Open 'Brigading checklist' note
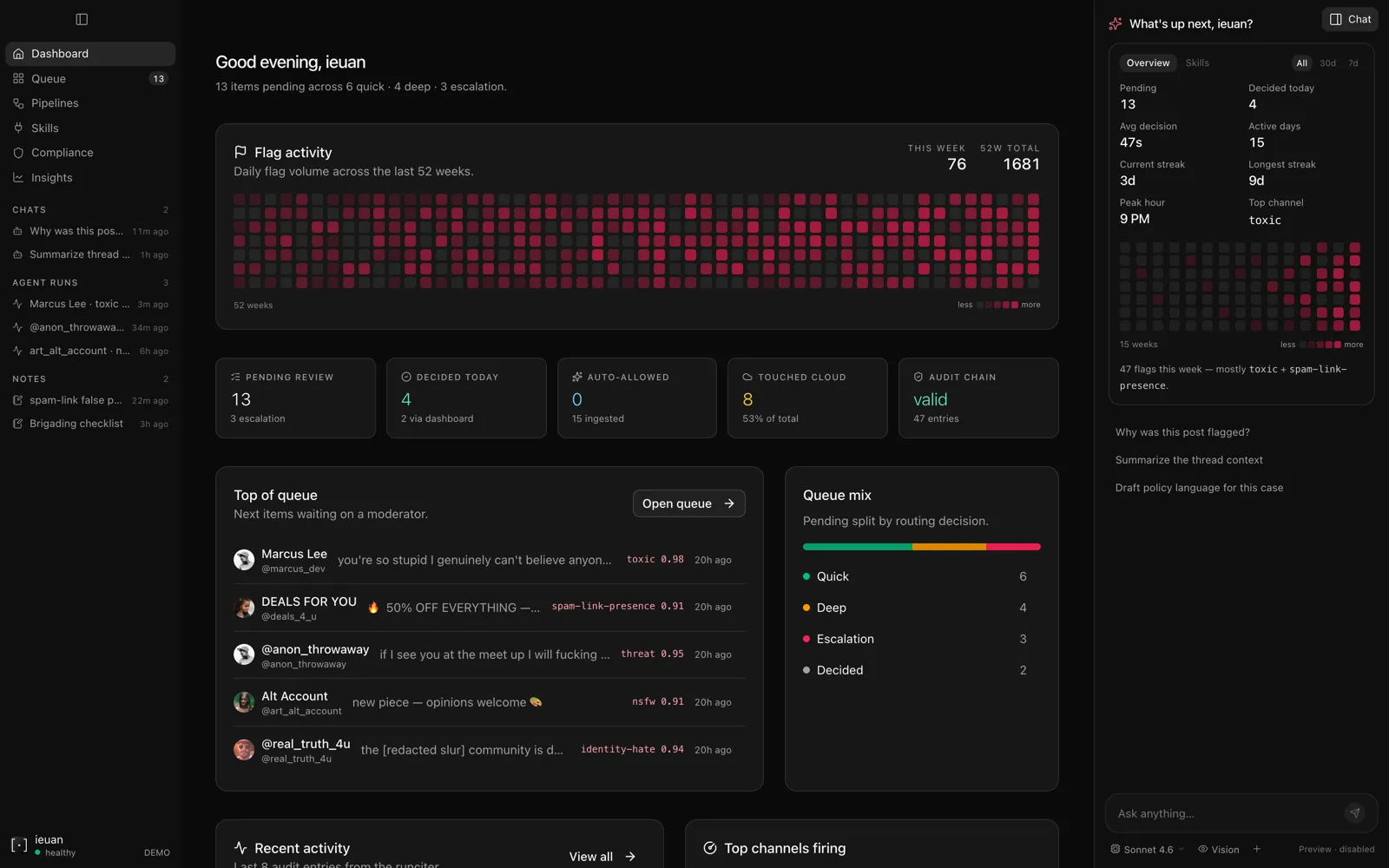Viewport: 1389px width, 868px height. (x=90, y=424)
